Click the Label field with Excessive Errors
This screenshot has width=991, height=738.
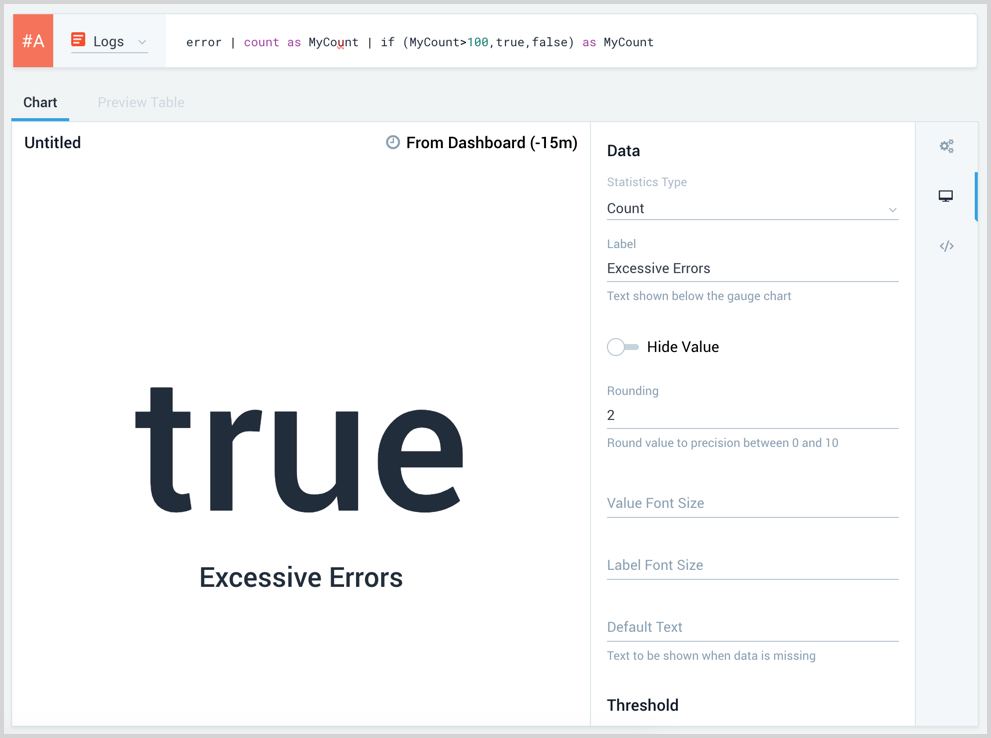[x=752, y=268]
